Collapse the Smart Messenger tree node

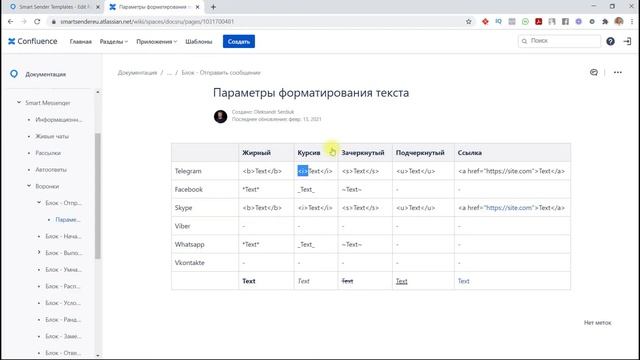pyautogui.click(x=19, y=102)
